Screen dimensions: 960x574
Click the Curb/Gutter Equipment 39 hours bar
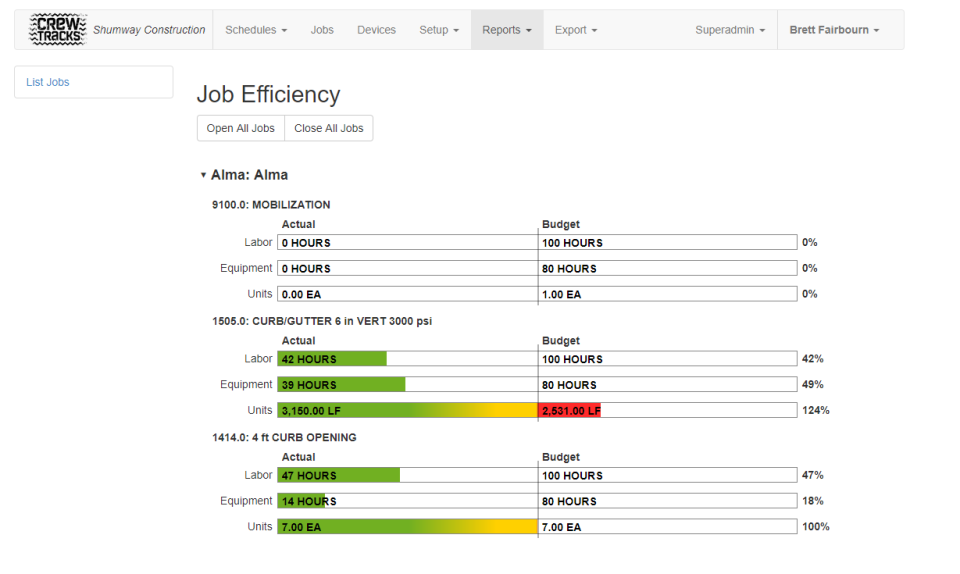341,385
